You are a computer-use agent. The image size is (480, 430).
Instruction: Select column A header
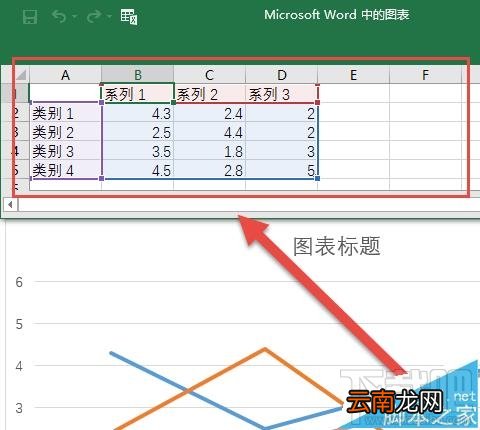[65, 75]
